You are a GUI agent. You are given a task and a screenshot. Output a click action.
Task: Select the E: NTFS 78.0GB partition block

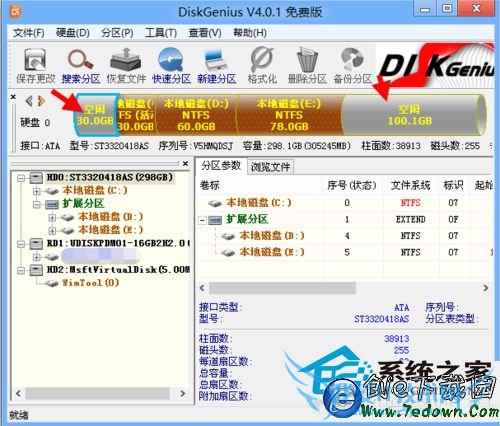pos(289,115)
